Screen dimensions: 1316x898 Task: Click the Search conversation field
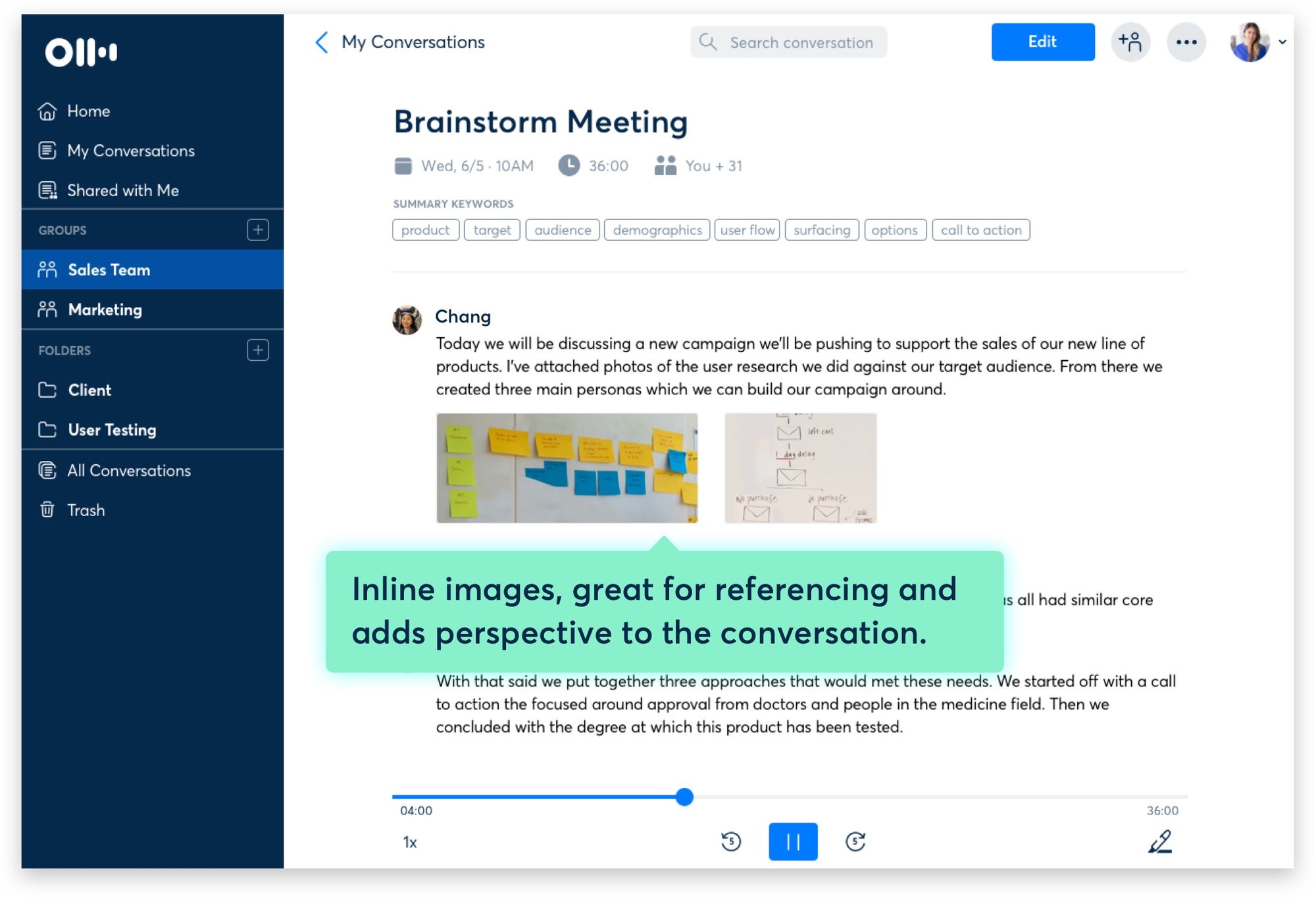tap(788, 42)
